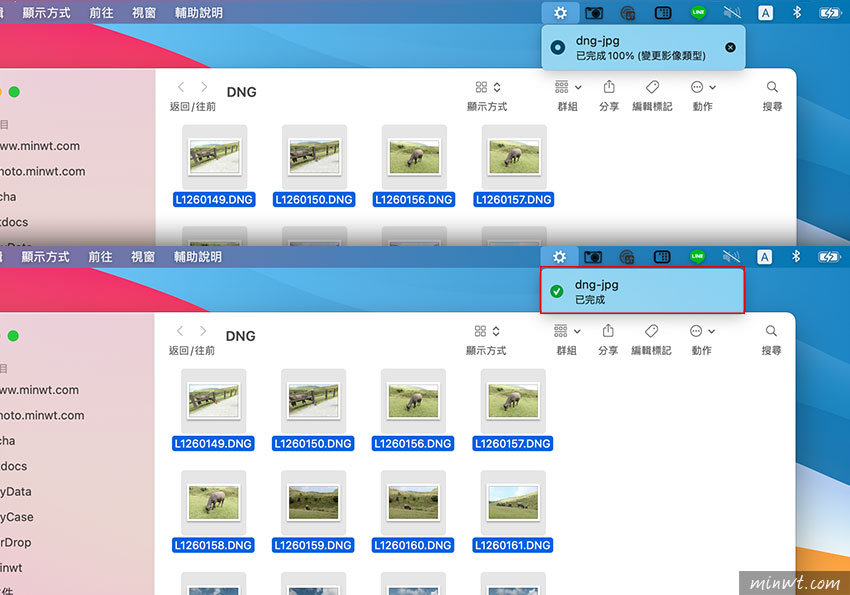Select the L1260159.DNG thumbnail
Viewport: 850px width, 595px height.
point(313,502)
